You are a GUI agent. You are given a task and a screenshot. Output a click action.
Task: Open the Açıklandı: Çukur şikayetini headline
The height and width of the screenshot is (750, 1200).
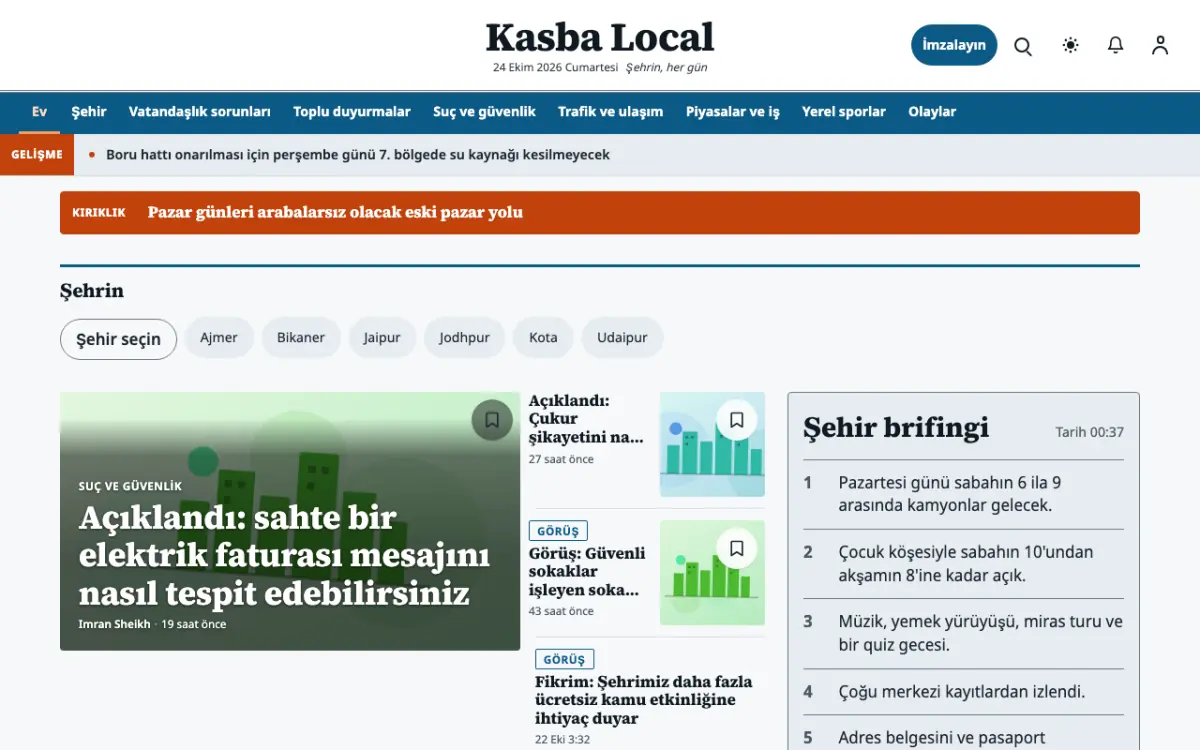587,419
